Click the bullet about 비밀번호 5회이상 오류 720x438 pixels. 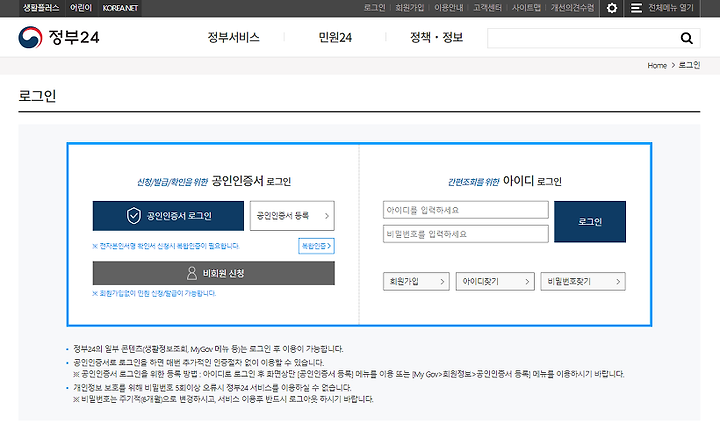tap(212, 387)
